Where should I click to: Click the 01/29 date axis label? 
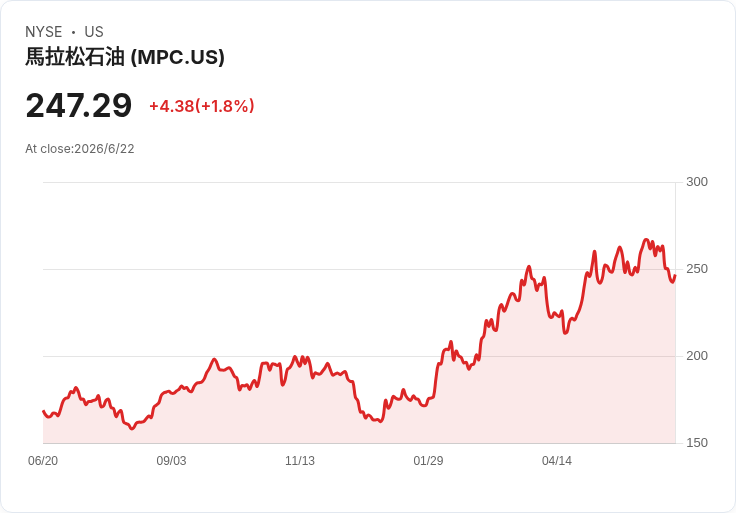(x=428, y=461)
